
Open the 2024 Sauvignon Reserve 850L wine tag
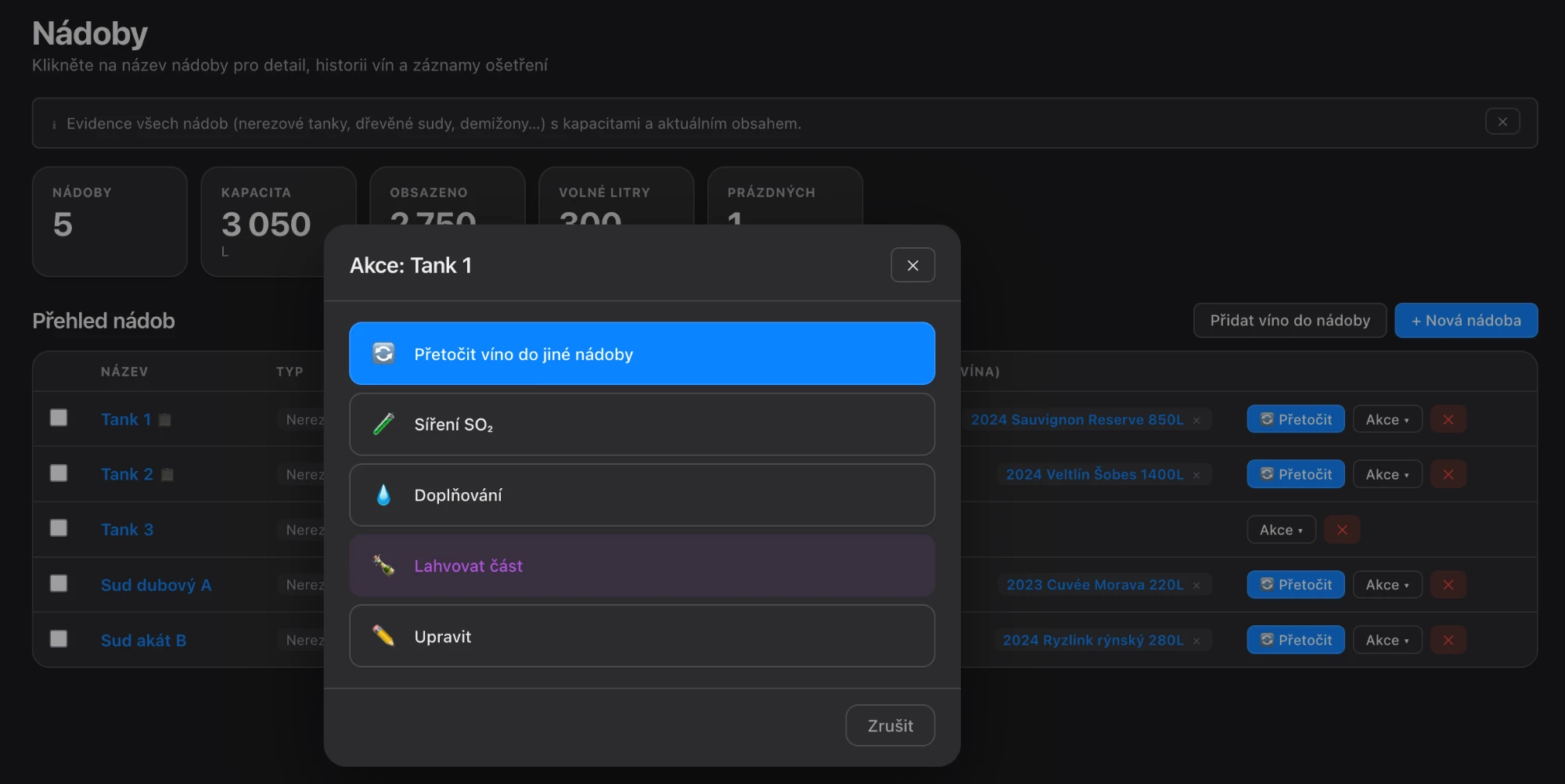point(1077,419)
